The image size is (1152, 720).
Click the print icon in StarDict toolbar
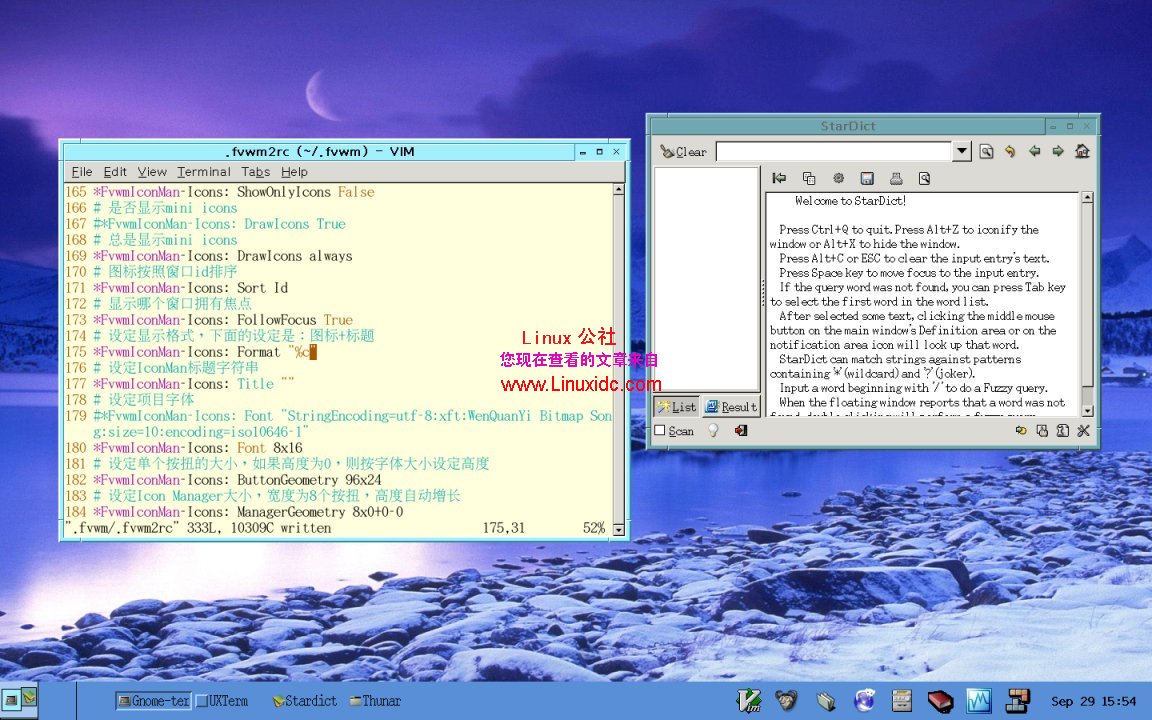click(896, 179)
